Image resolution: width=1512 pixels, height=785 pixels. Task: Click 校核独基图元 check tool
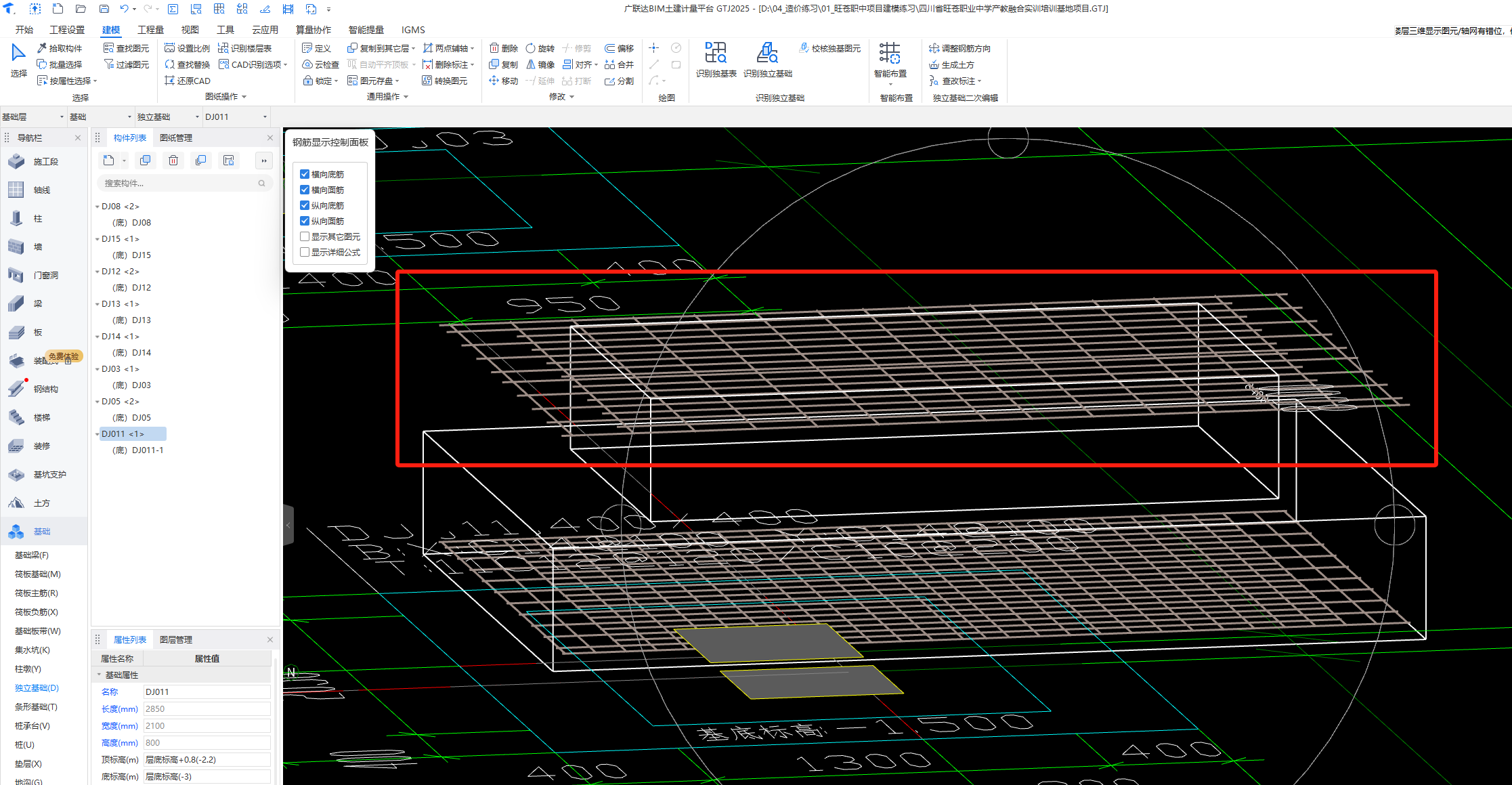point(829,48)
